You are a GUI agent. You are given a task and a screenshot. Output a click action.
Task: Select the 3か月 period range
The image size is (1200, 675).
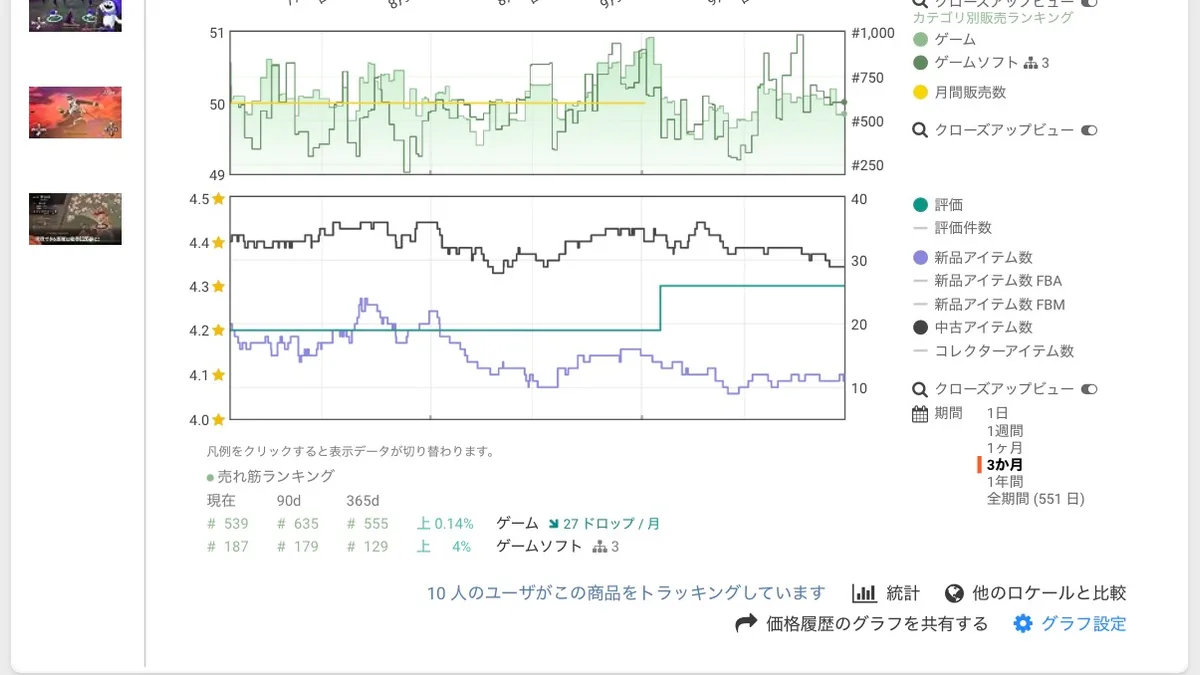[x=1005, y=465]
